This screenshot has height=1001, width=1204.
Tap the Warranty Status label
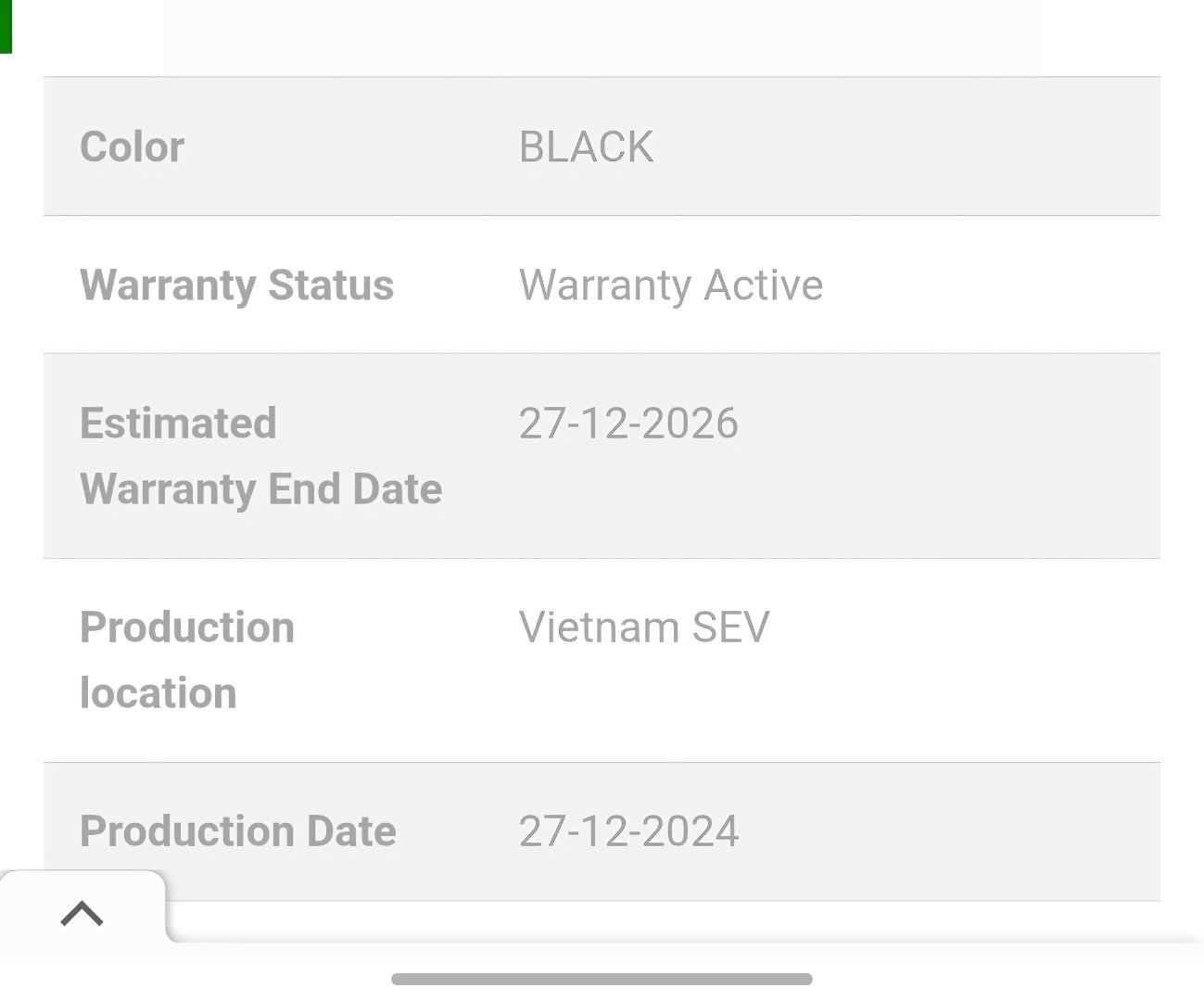tap(236, 285)
